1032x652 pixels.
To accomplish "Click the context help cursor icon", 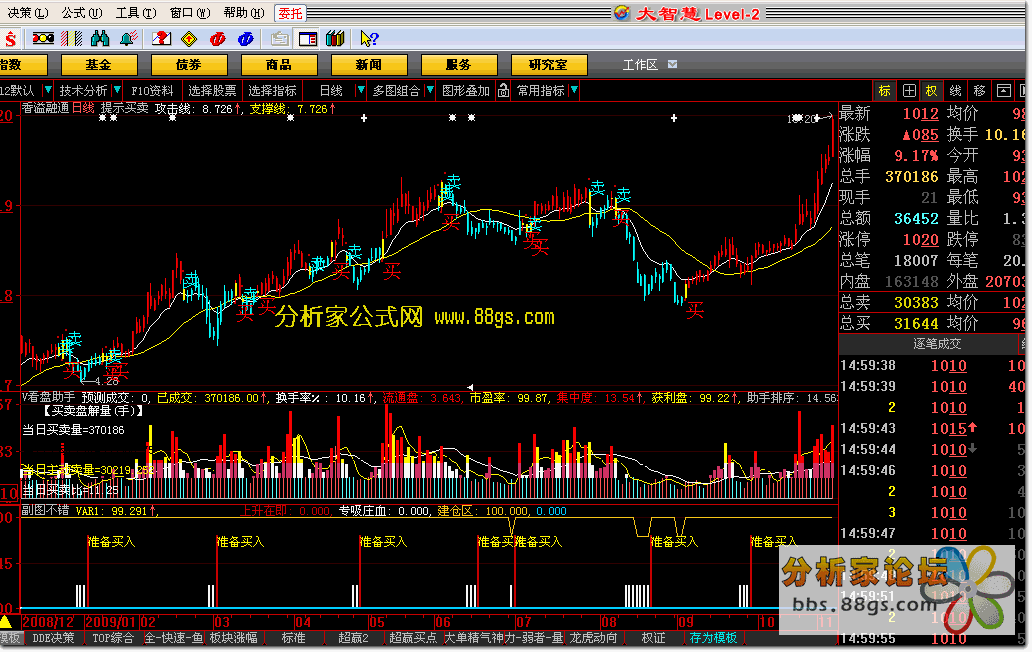I will click(369, 39).
